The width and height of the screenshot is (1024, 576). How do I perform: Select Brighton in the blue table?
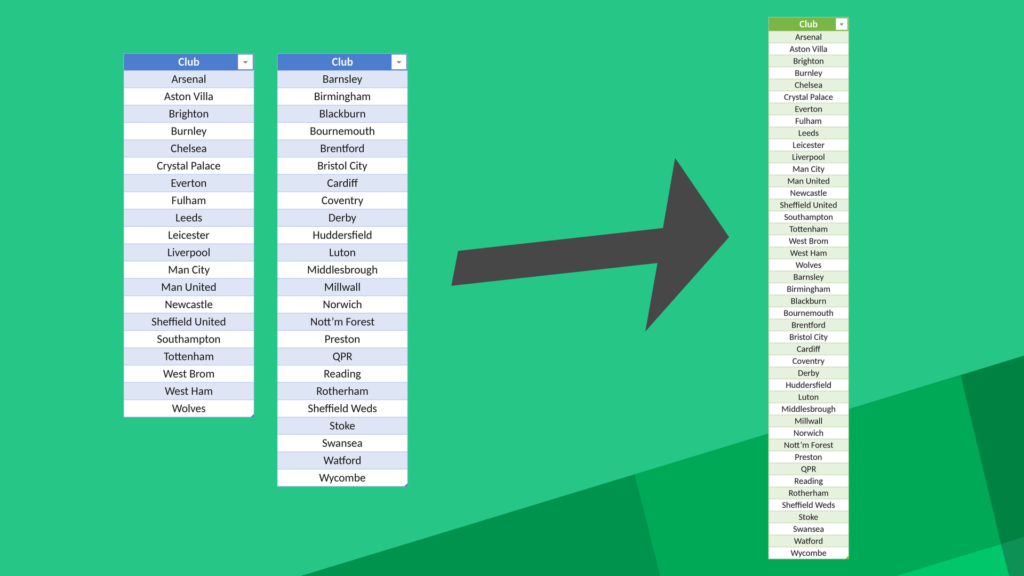[x=189, y=114]
